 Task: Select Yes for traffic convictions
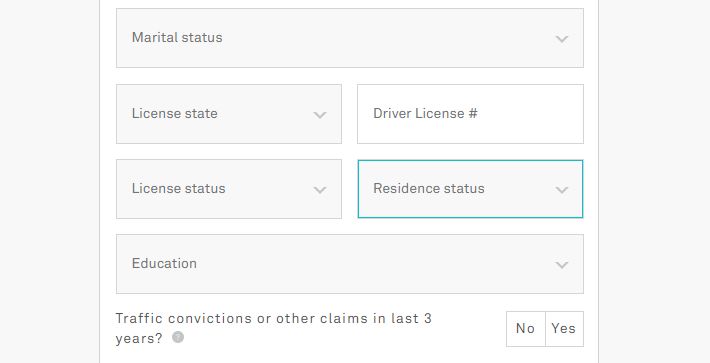pyautogui.click(x=564, y=329)
